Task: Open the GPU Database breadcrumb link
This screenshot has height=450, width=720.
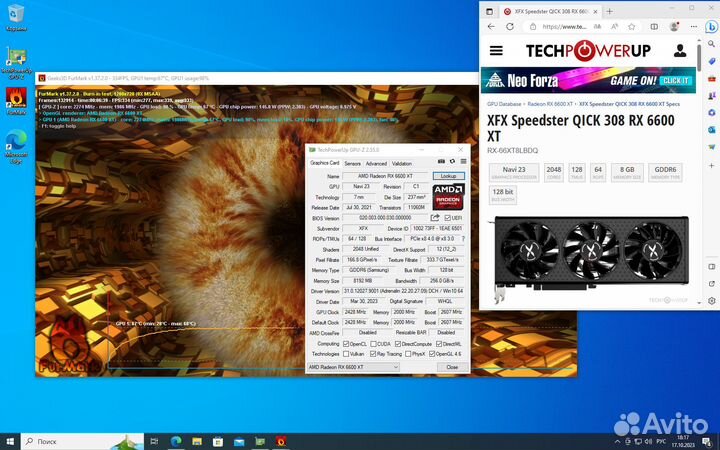Action: coord(504,104)
